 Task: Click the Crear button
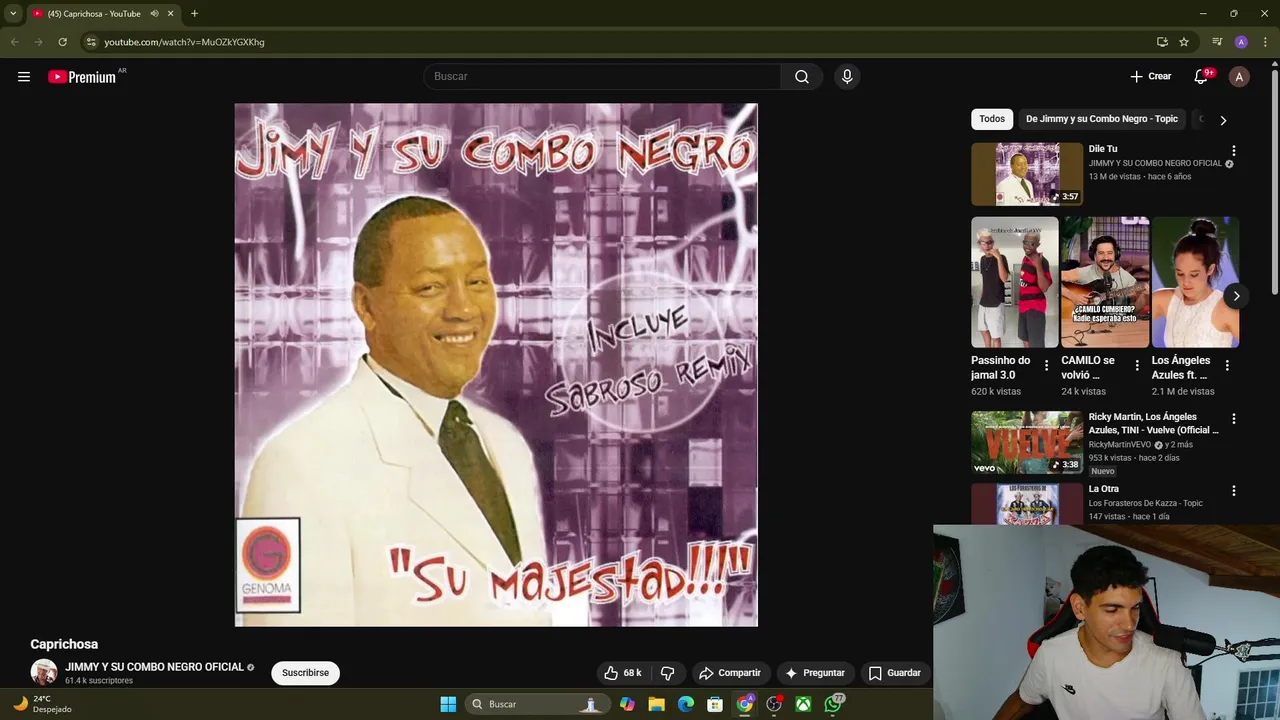point(1151,77)
